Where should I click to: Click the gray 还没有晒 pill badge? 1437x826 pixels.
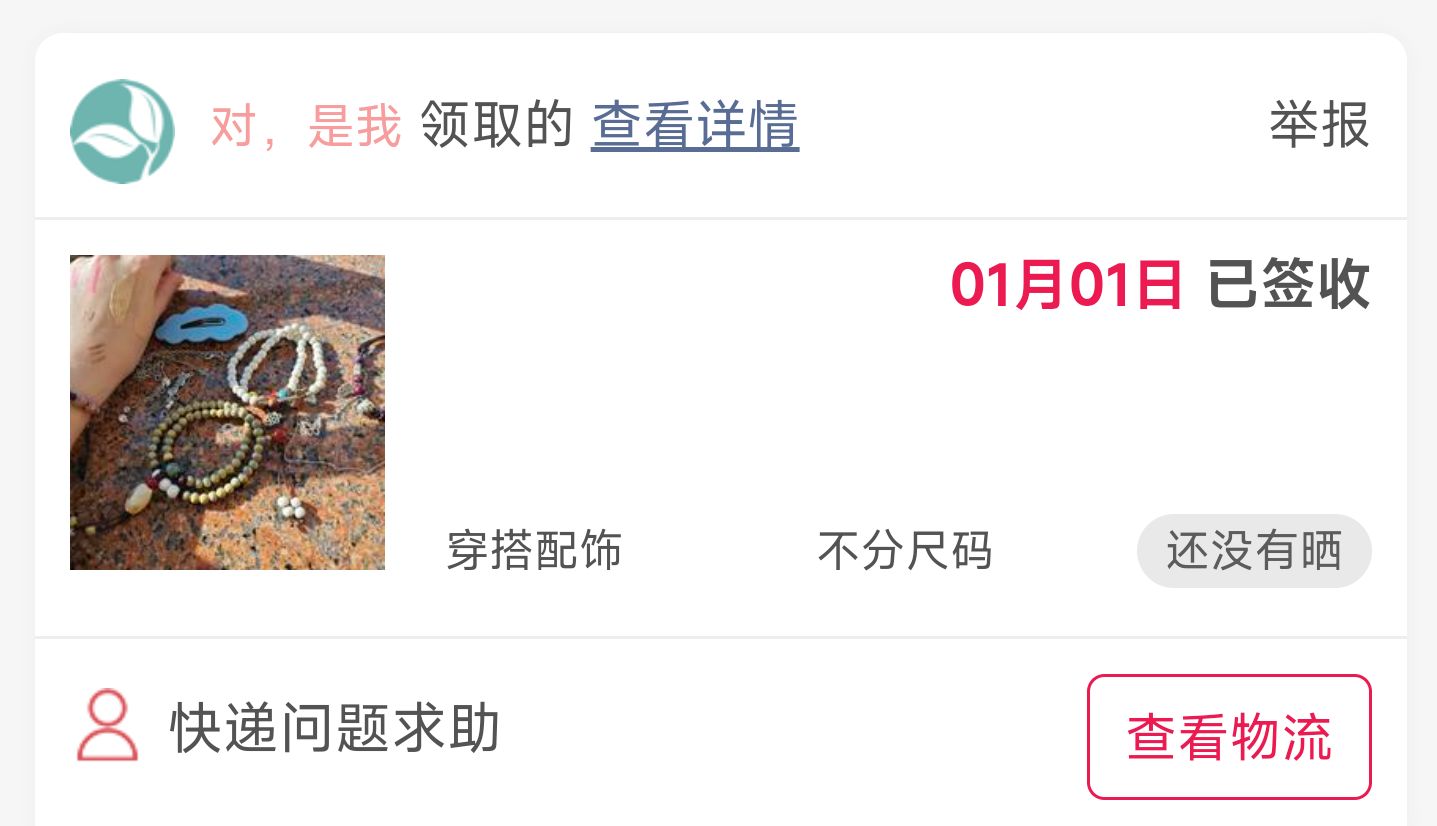click(1254, 551)
